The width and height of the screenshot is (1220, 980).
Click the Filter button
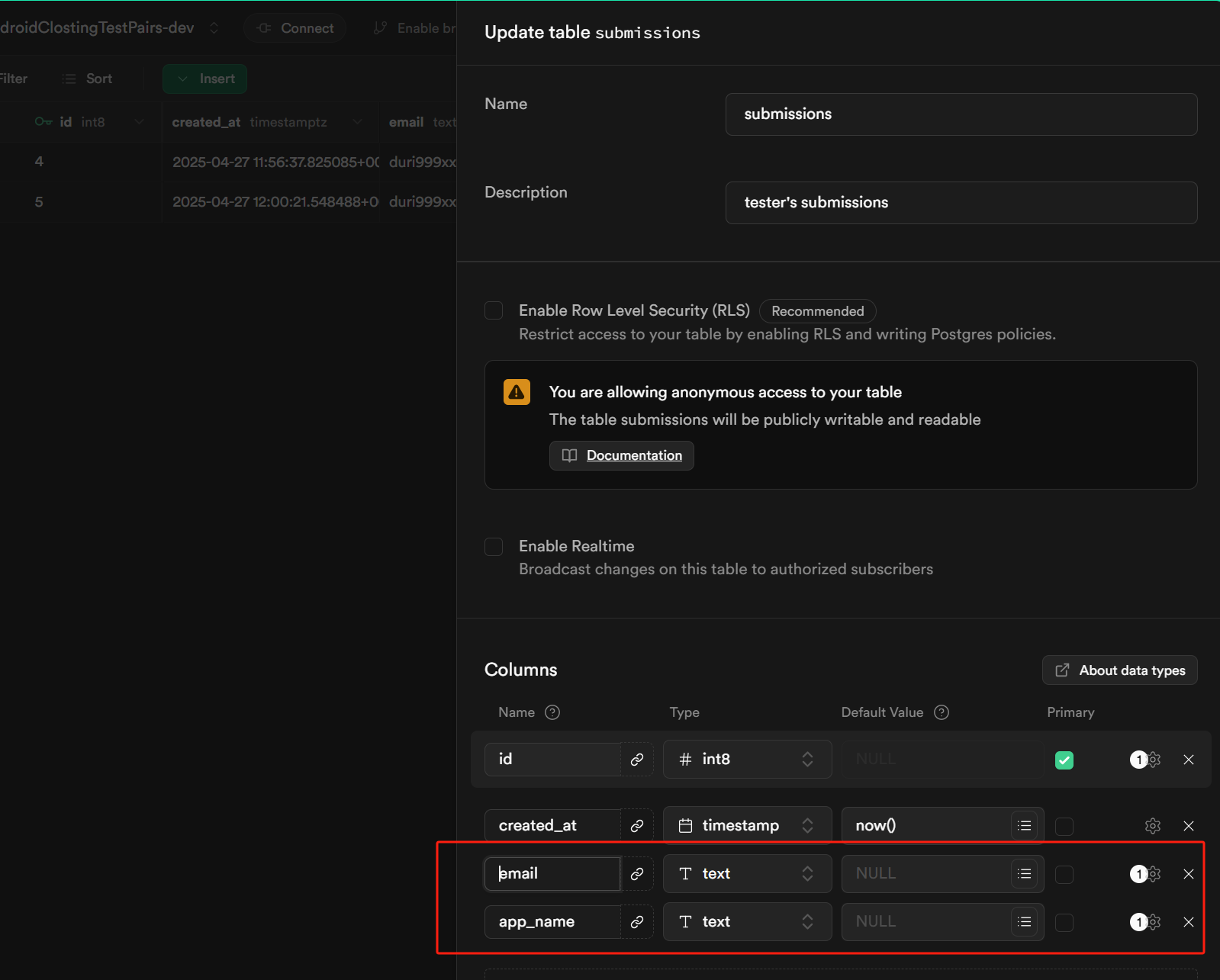pyautogui.click(x=13, y=79)
